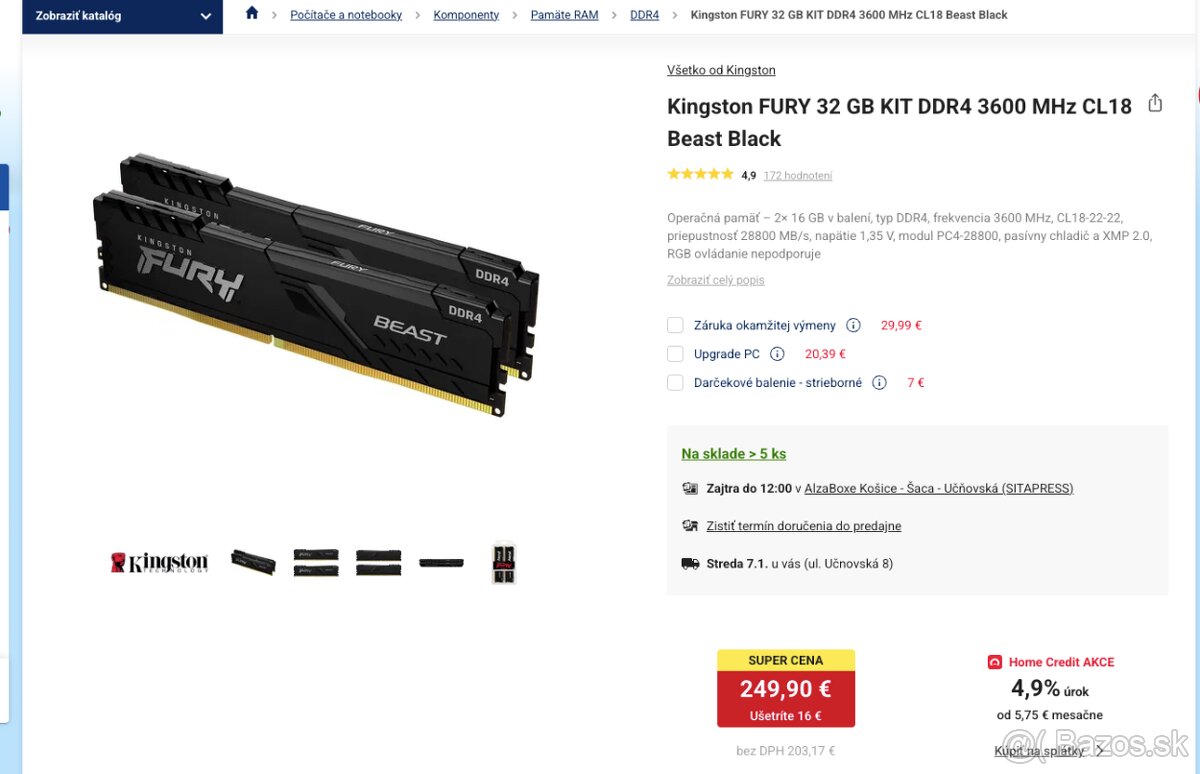Viewport: 1200px width, 774px height.
Task: Expand the Zobraziť katalóg dropdown
Action: click(123, 16)
